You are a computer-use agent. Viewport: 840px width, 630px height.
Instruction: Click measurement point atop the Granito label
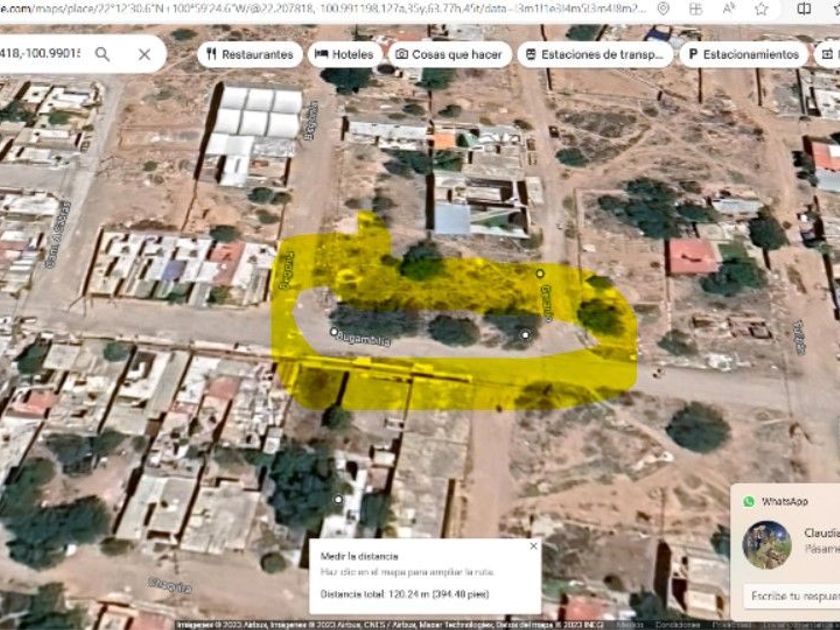(540, 274)
